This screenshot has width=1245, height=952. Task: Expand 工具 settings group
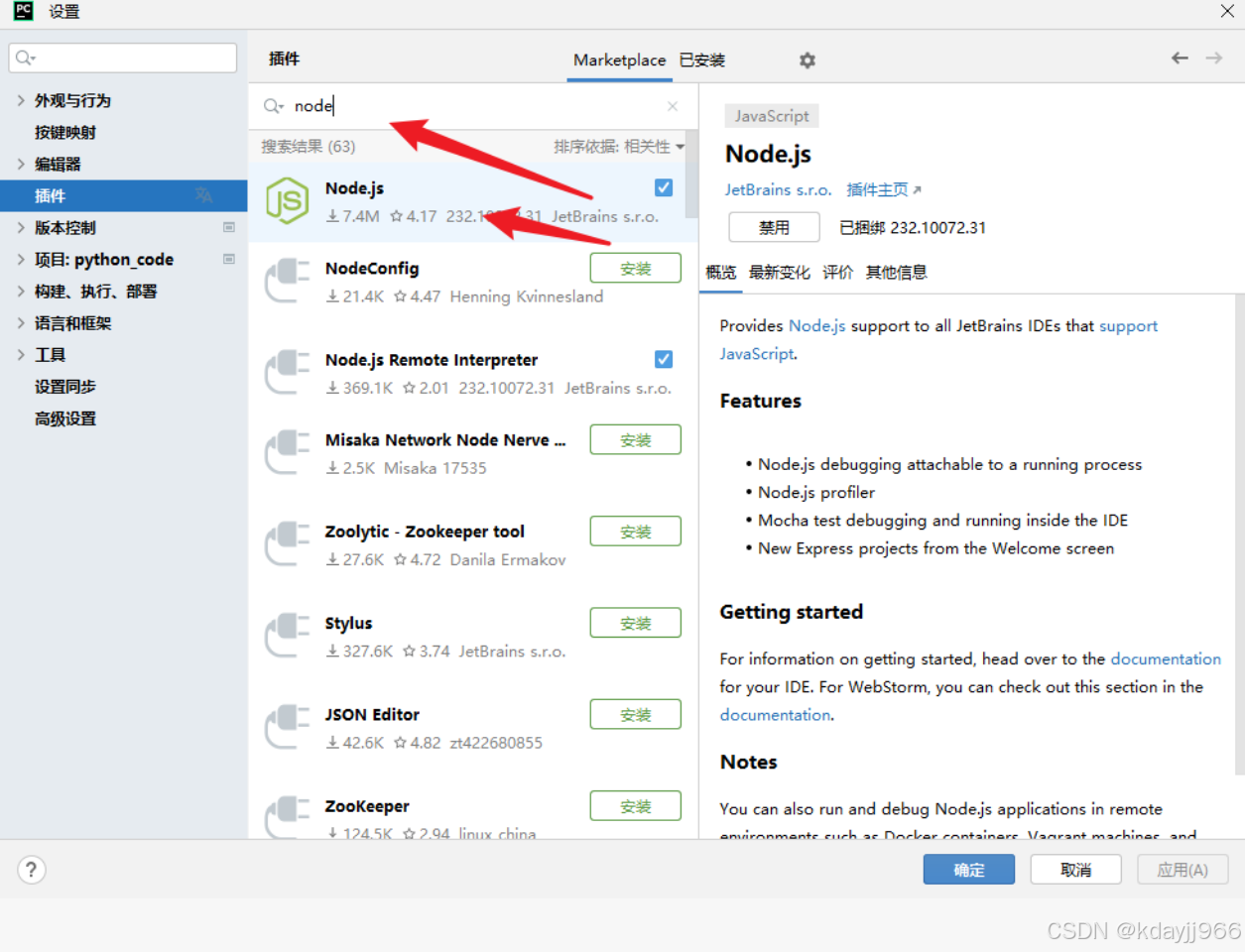pyautogui.click(x=21, y=354)
